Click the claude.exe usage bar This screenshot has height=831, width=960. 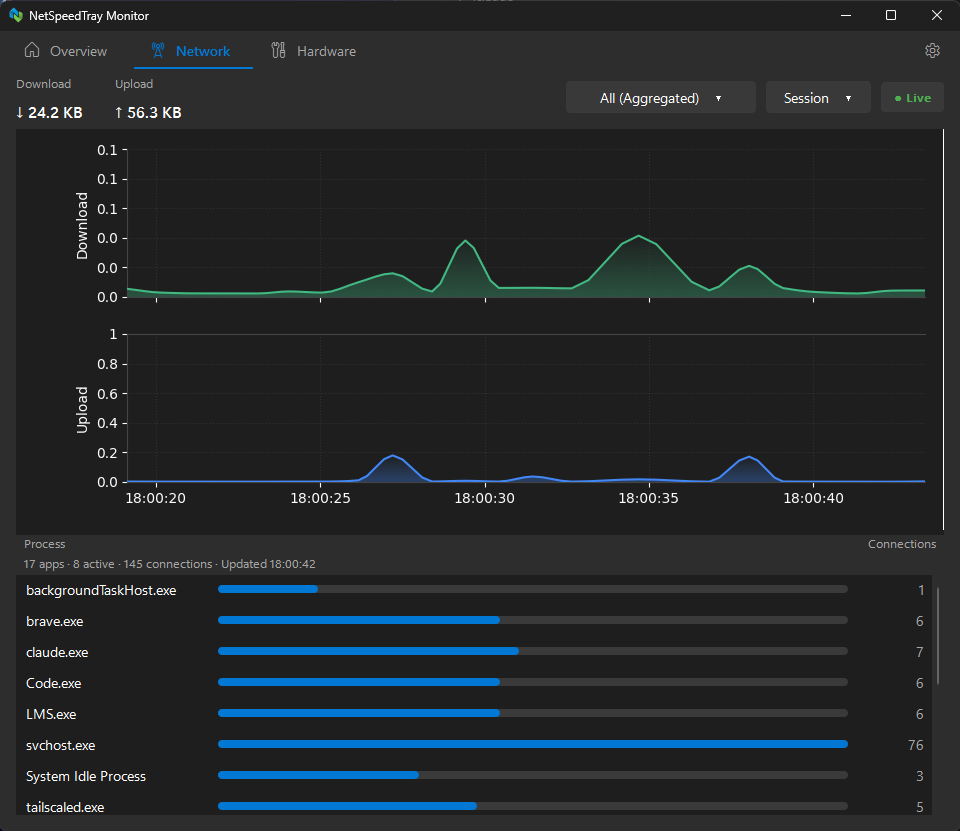[533, 651]
